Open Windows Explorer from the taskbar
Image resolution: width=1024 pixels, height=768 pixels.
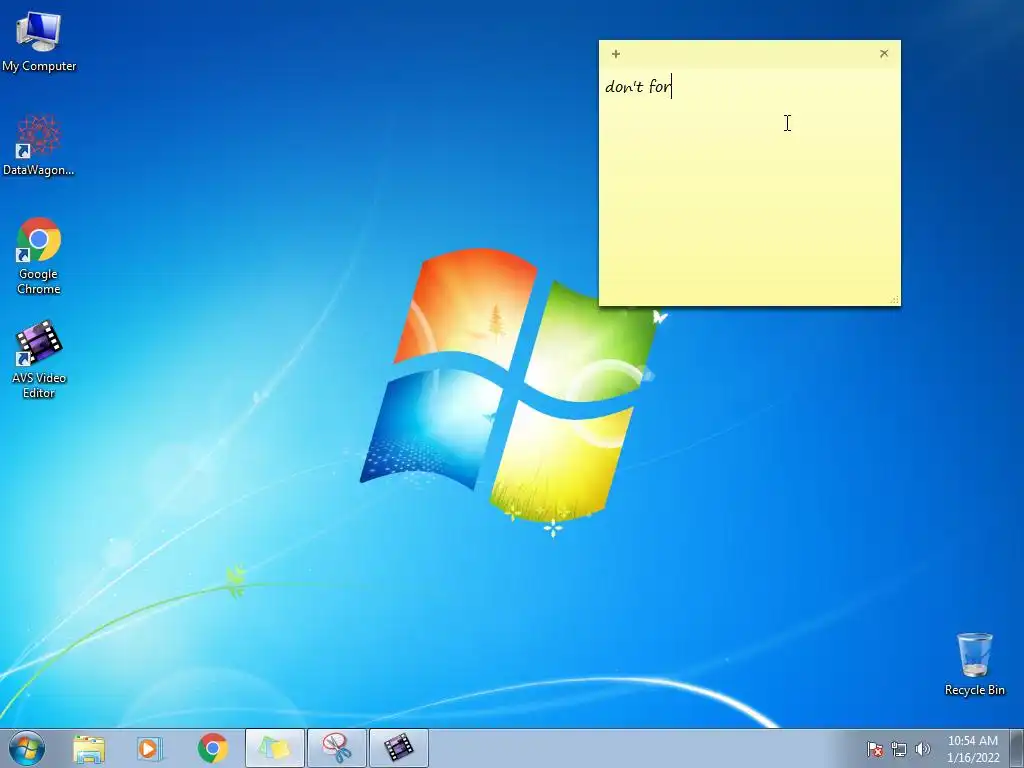[89, 748]
